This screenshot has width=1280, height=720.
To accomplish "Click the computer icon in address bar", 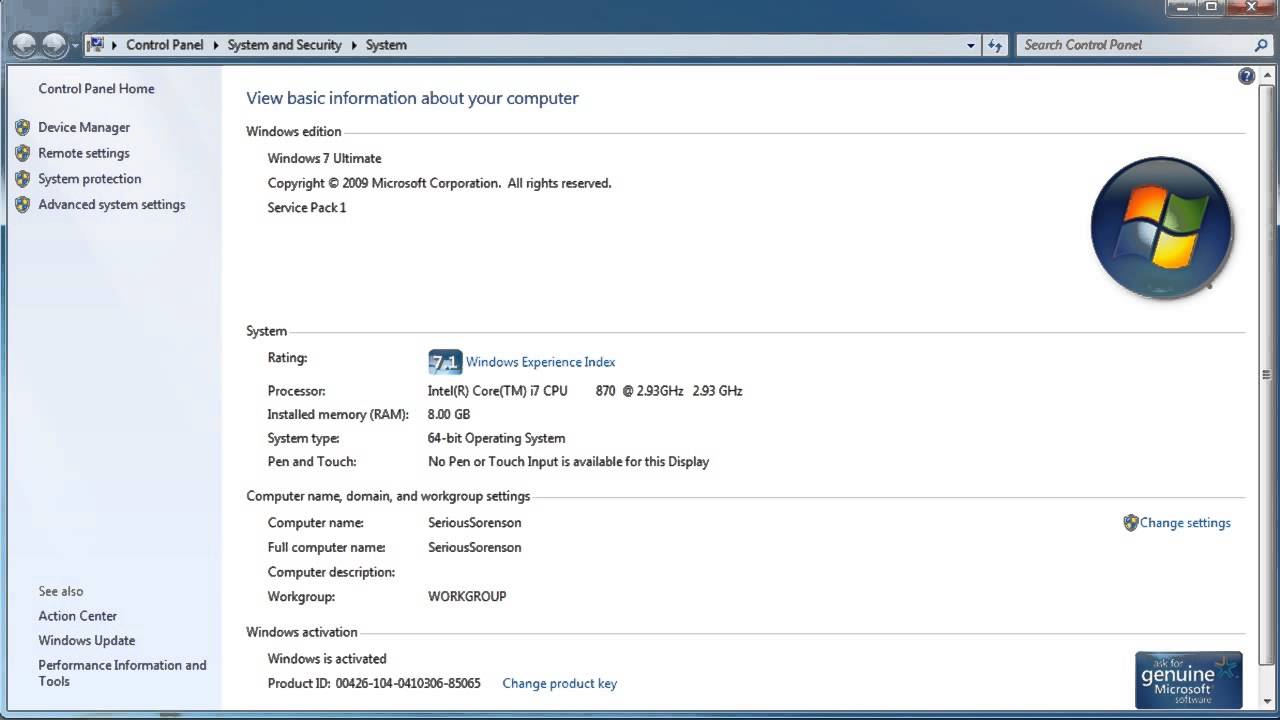I will (x=96, y=45).
